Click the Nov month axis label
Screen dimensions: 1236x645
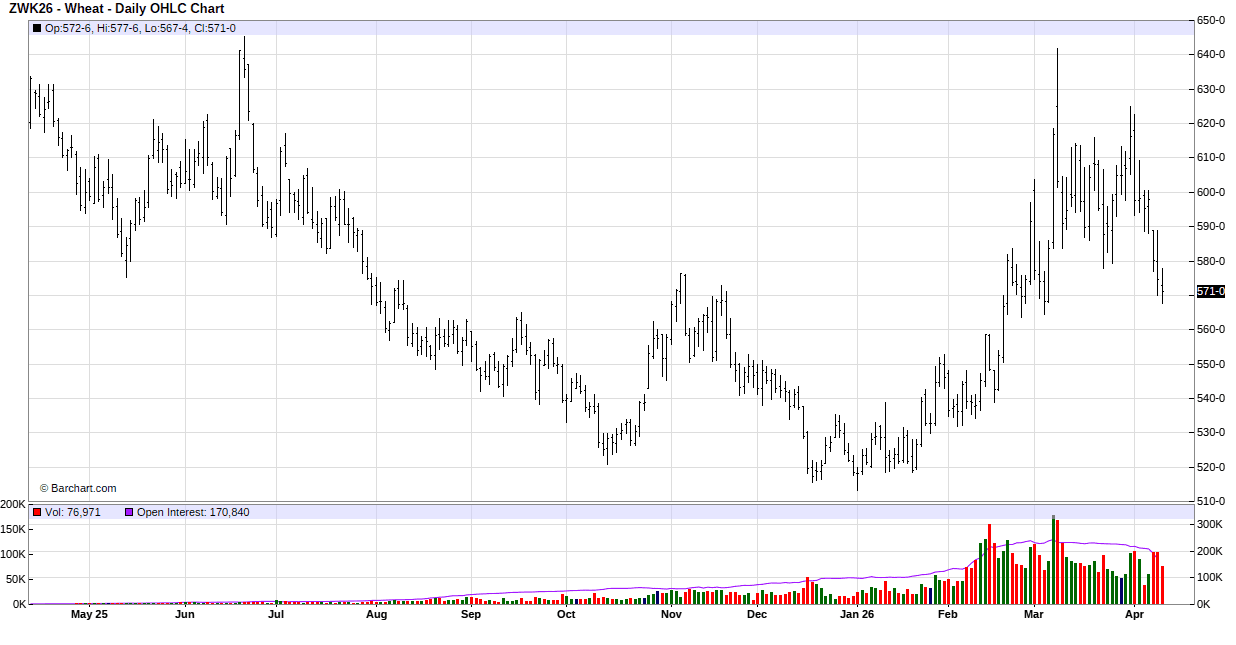click(x=671, y=615)
